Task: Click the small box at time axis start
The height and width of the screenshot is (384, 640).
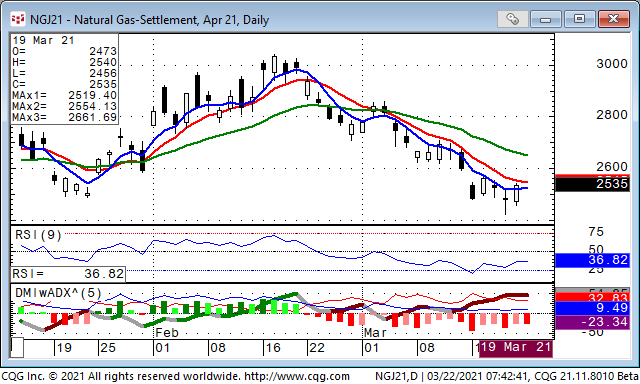Action: coord(17,348)
